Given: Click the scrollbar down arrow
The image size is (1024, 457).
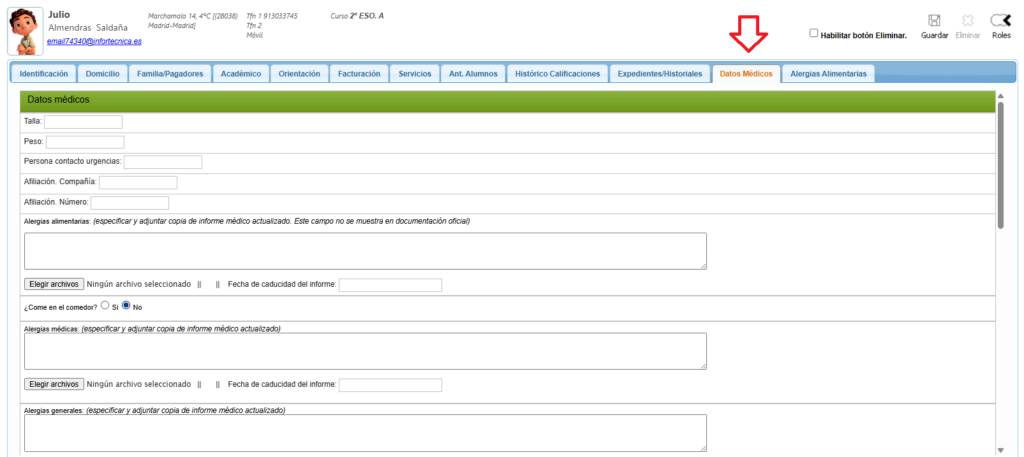Looking at the screenshot, I should click(x=1001, y=449).
